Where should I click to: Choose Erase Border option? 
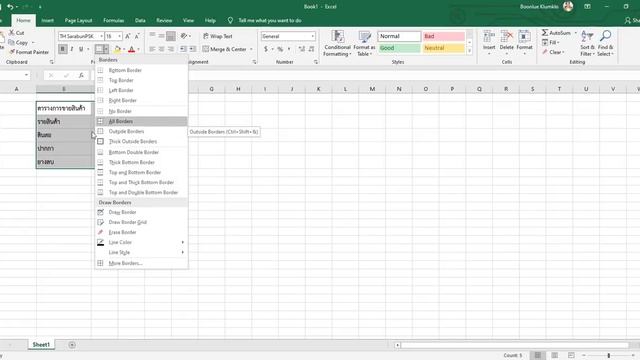click(142, 232)
